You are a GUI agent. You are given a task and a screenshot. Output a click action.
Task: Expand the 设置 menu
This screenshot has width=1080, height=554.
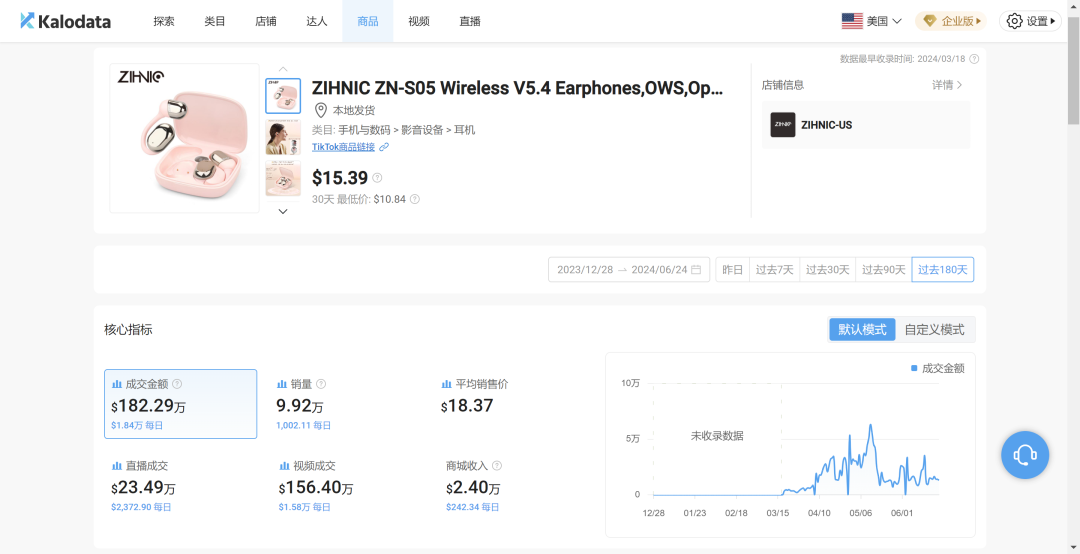point(1030,21)
